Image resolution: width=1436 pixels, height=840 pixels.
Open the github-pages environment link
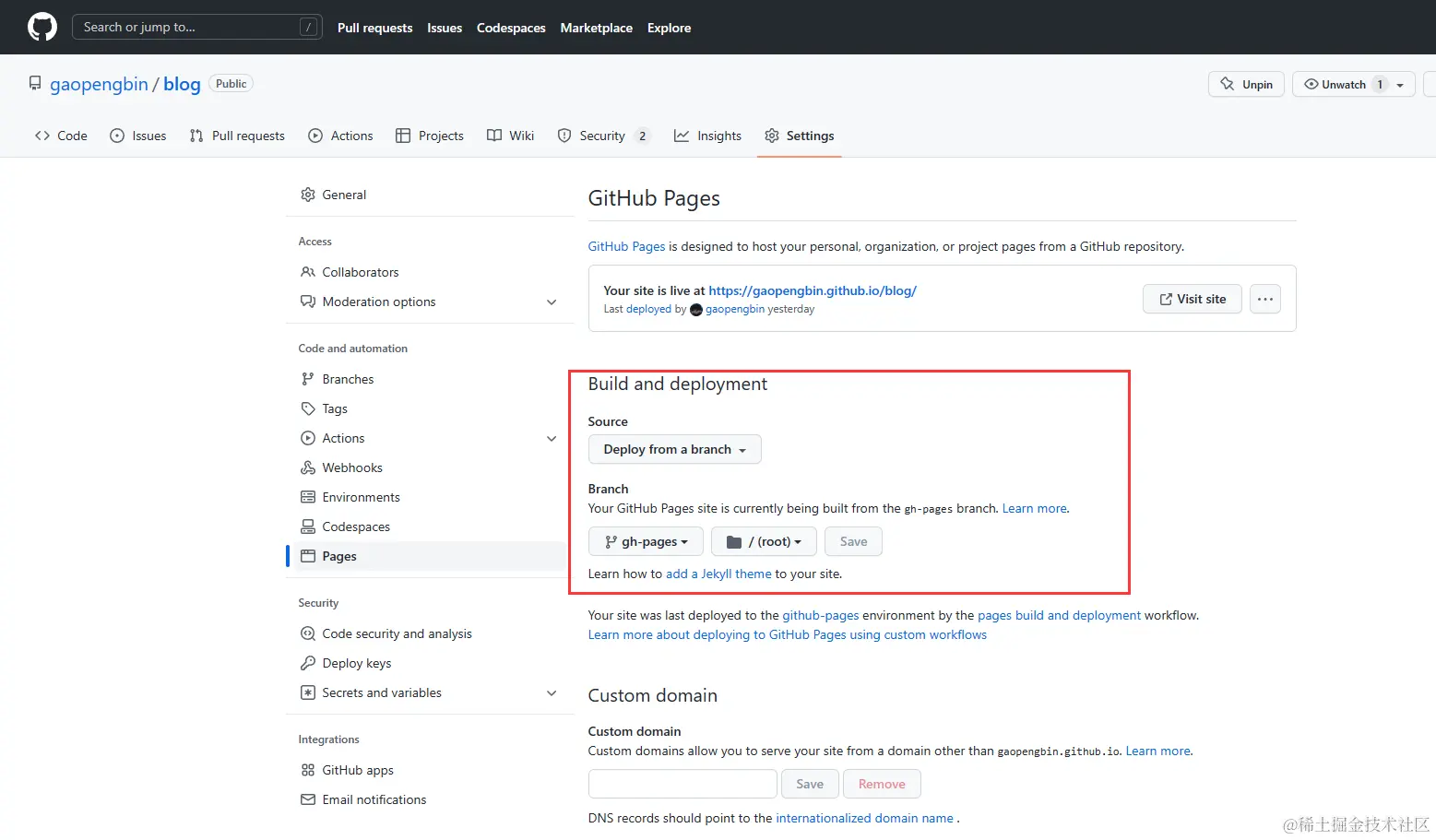(821, 615)
